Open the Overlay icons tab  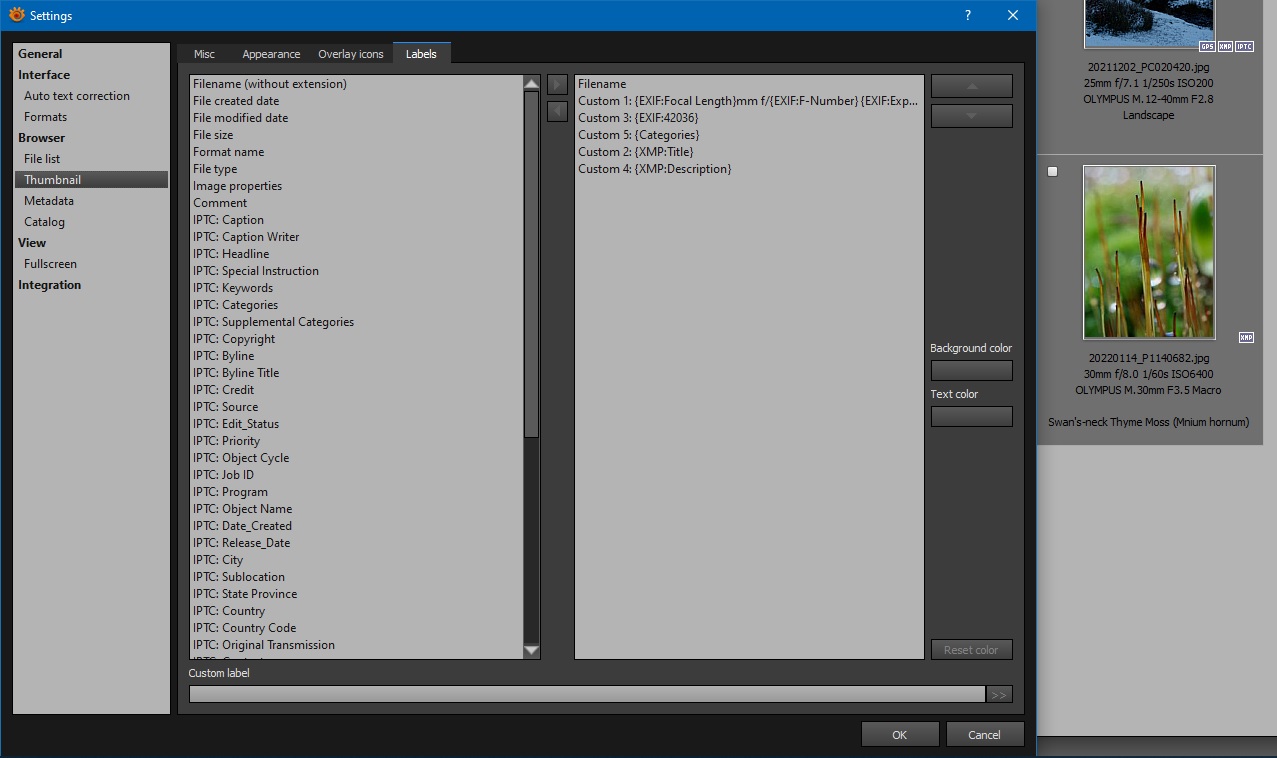(x=351, y=54)
